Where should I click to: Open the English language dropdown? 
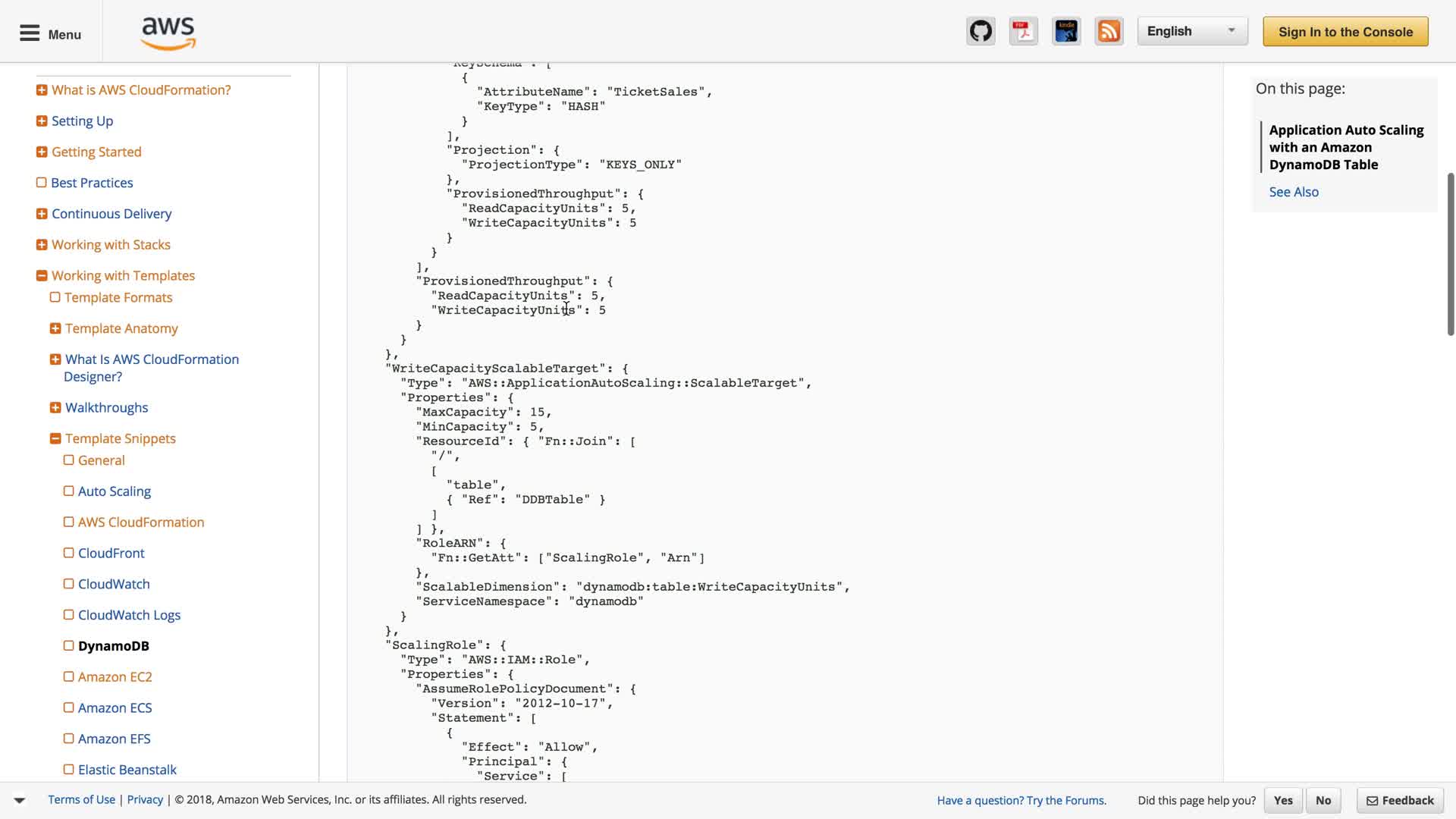tap(1192, 31)
